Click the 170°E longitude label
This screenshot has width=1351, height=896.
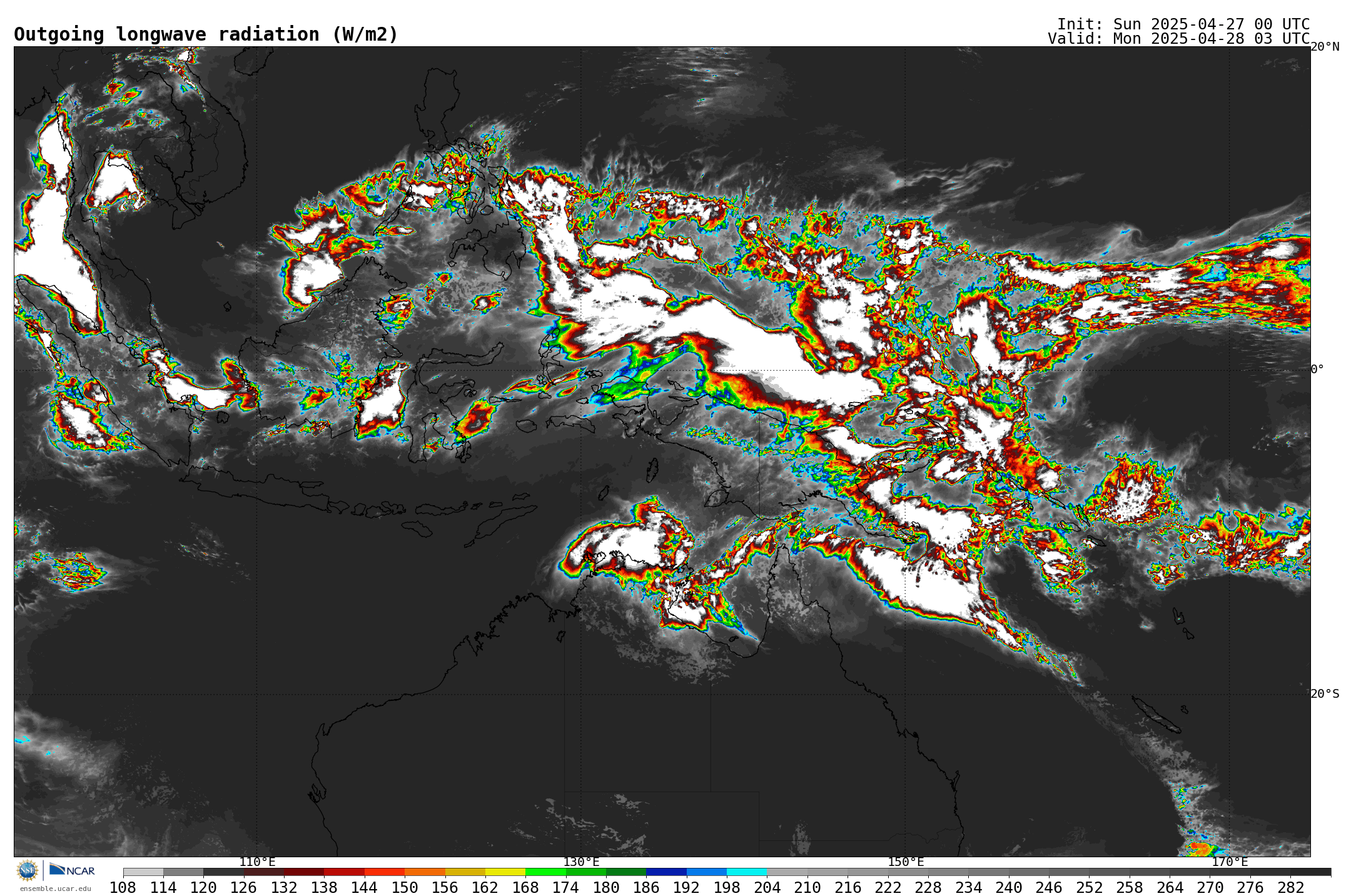tap(1230, 862)
